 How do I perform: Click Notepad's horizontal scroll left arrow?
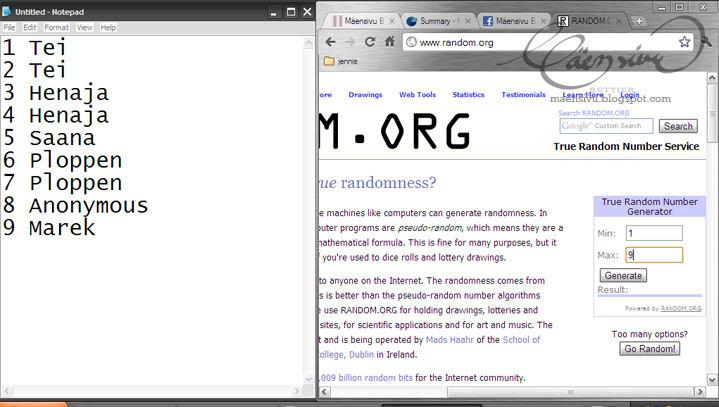(6, 391)
